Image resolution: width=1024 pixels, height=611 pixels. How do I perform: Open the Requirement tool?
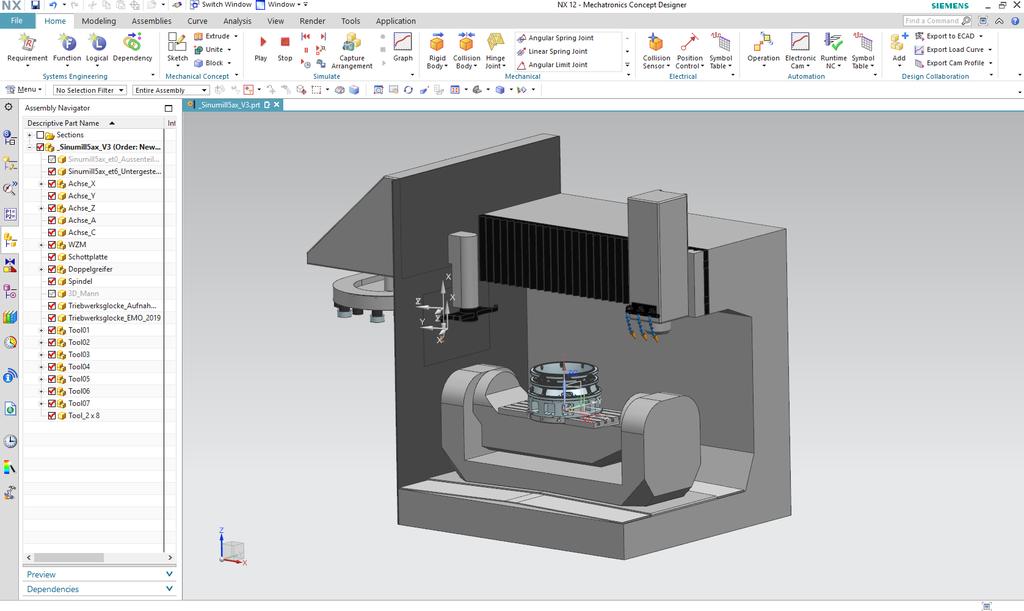(27, 48)
